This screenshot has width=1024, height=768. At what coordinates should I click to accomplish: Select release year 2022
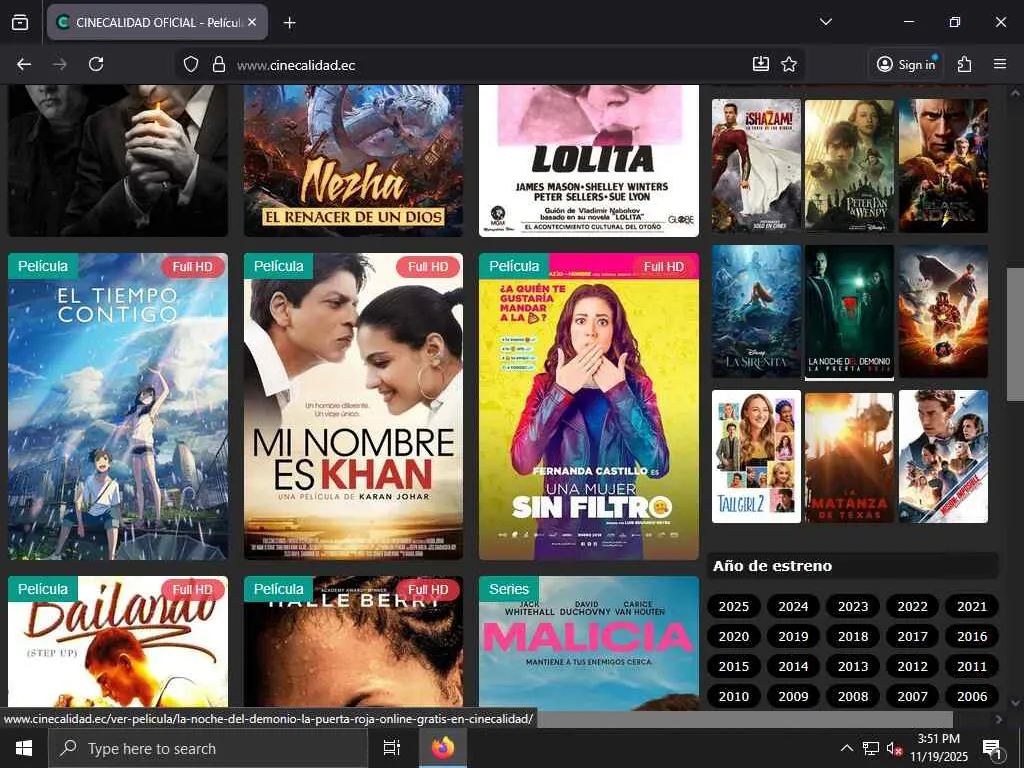912,606
